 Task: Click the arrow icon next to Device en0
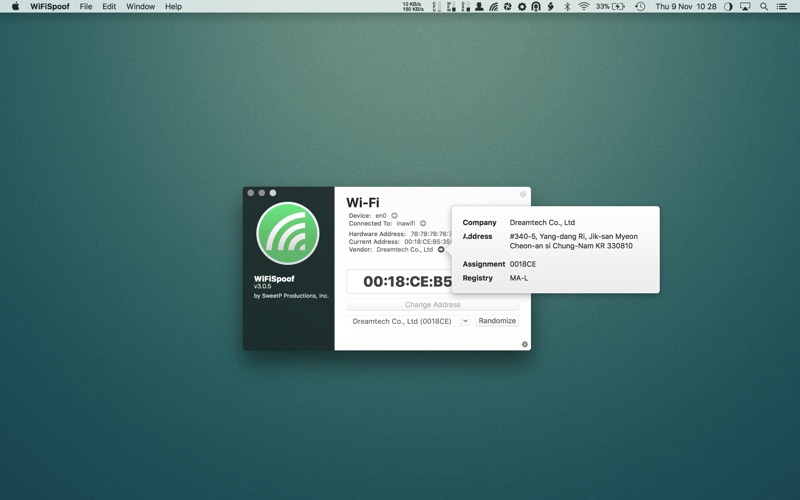[x=394, y=215]
